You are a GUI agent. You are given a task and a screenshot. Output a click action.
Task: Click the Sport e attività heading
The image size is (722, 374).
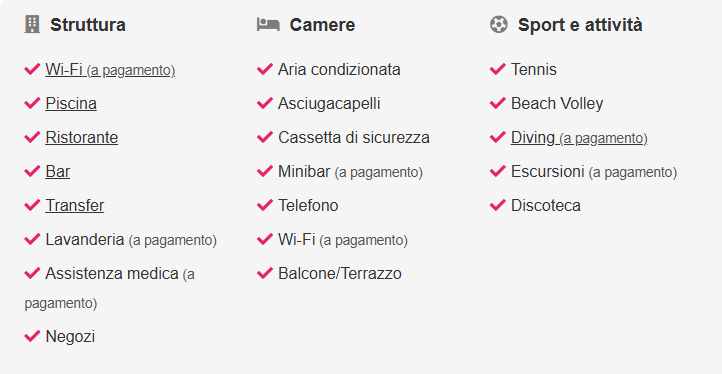coord(580,25)
